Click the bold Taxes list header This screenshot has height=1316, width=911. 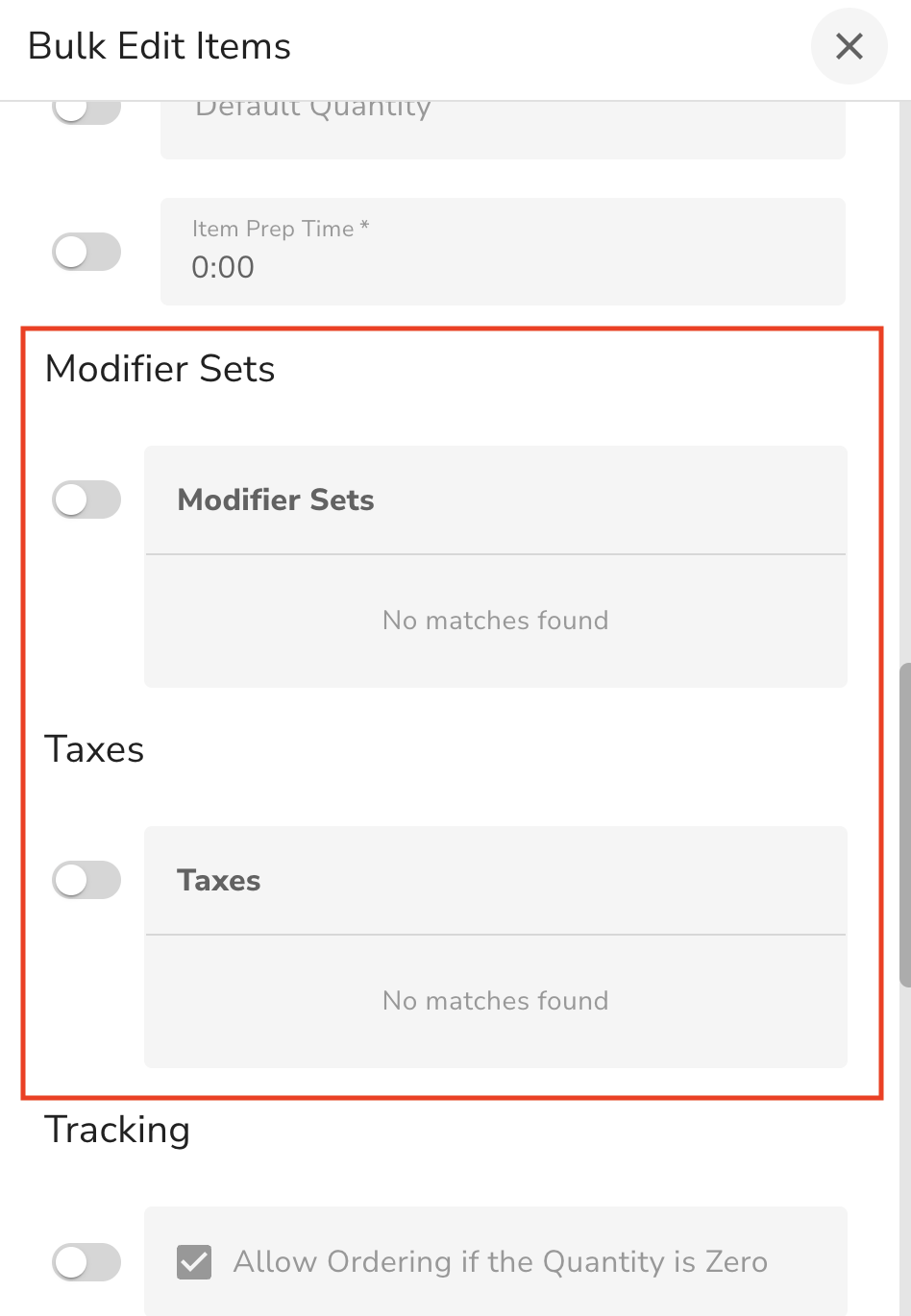tap(219, 881)
